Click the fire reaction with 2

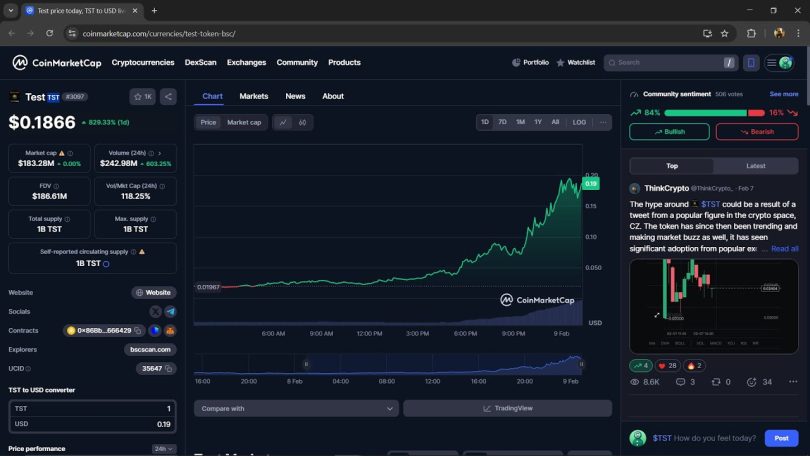tap(694, 366)
